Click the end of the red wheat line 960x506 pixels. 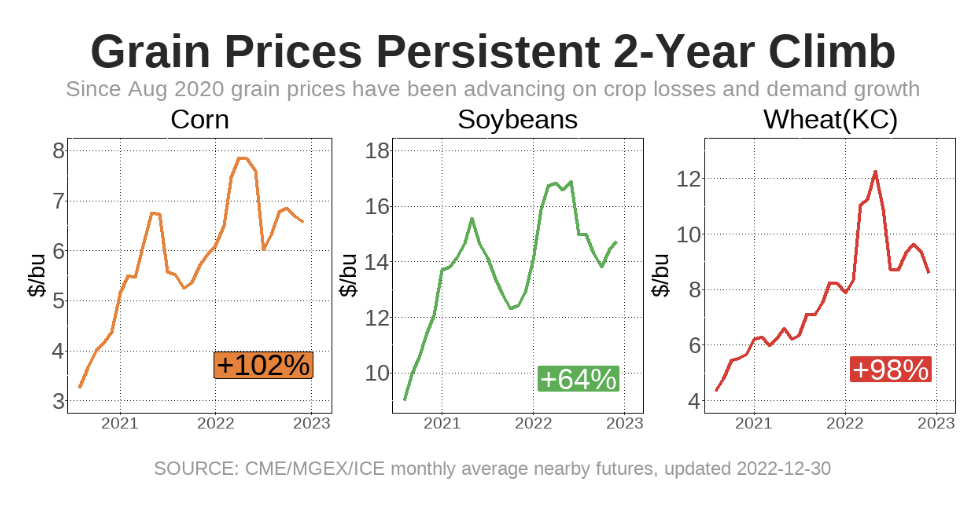pyautogui.click(x=928, y=271)
